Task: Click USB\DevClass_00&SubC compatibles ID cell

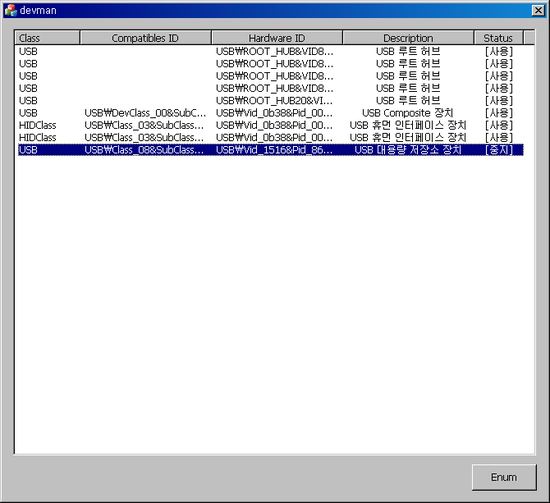Action: pos(145,113)
